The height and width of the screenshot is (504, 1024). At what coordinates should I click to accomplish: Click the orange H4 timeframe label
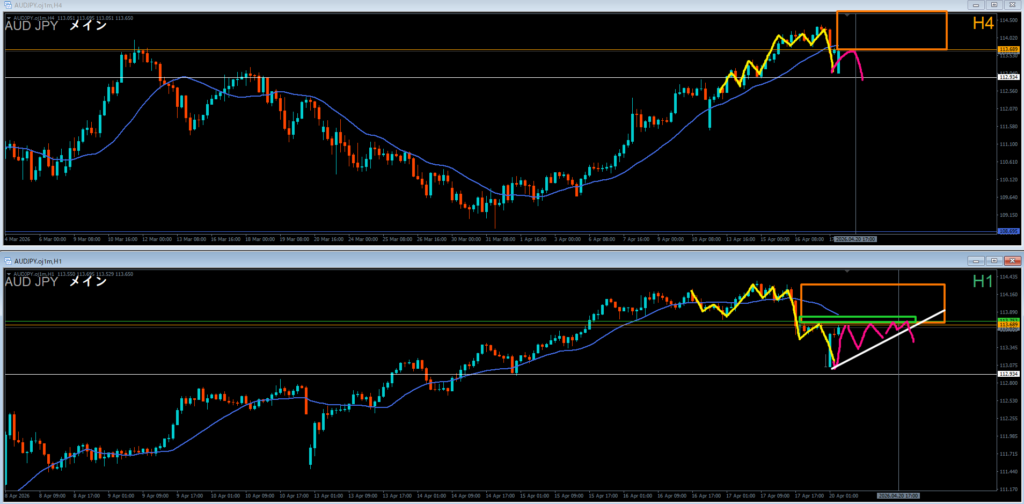click(x=983, y=25)
